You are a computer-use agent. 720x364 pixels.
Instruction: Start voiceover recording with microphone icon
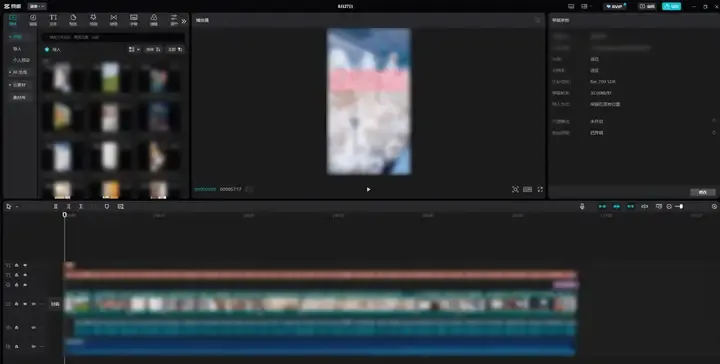point(582,207)
